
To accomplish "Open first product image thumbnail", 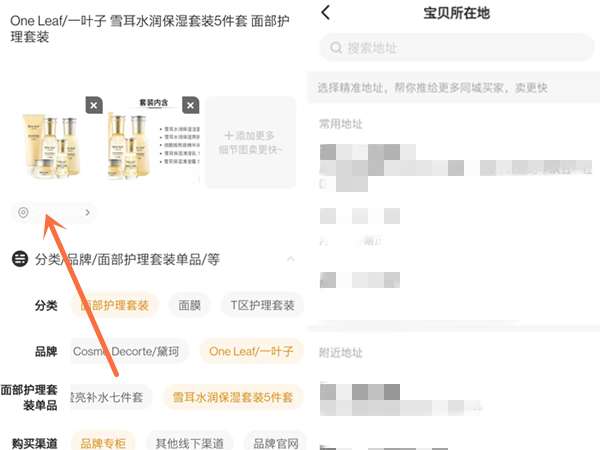I will [52, 145].
